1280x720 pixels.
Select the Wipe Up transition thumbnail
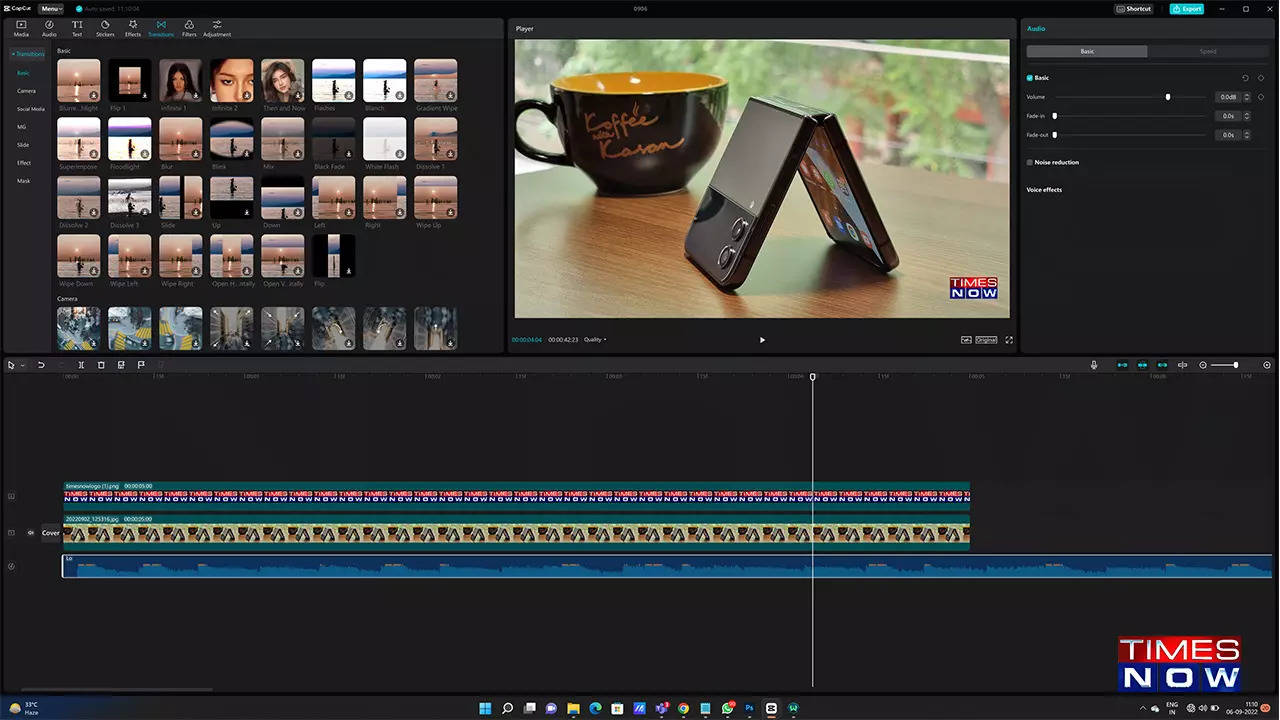[436, 198]
